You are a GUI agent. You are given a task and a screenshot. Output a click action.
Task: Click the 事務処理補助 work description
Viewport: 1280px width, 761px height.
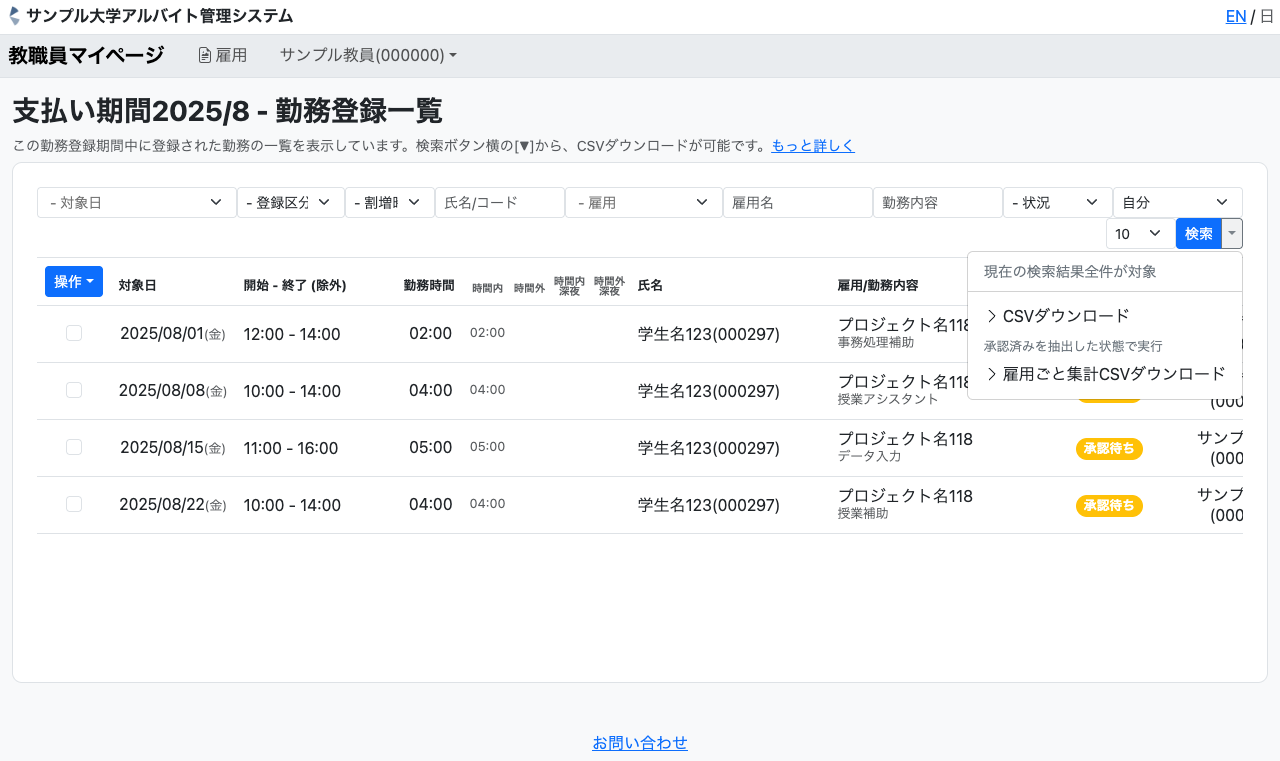click(x=877, y=342)
